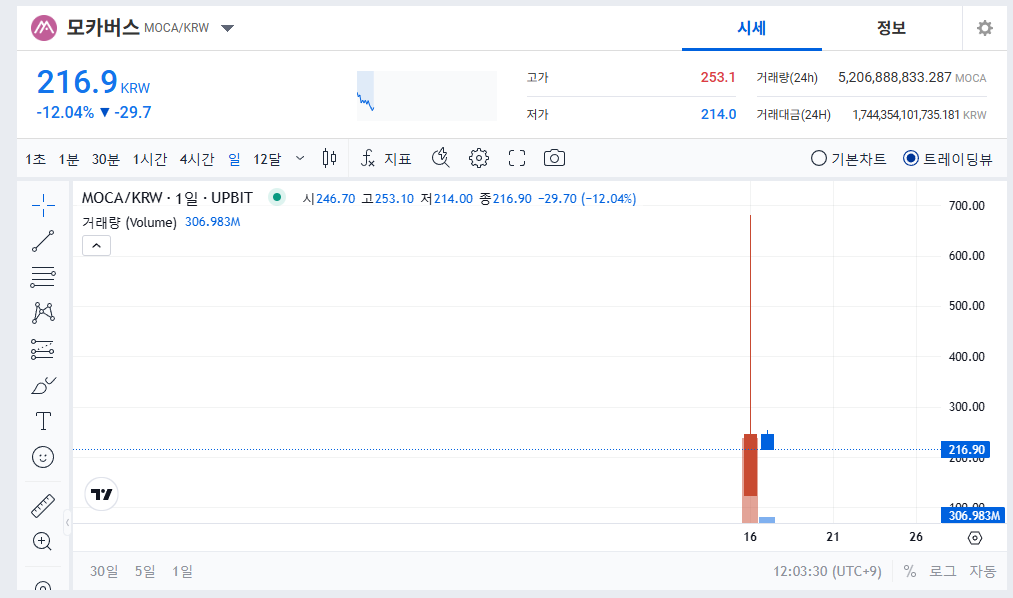
Task: Click the 1,744,354,101,735.181 trade amount value
Action: point(906,115)
